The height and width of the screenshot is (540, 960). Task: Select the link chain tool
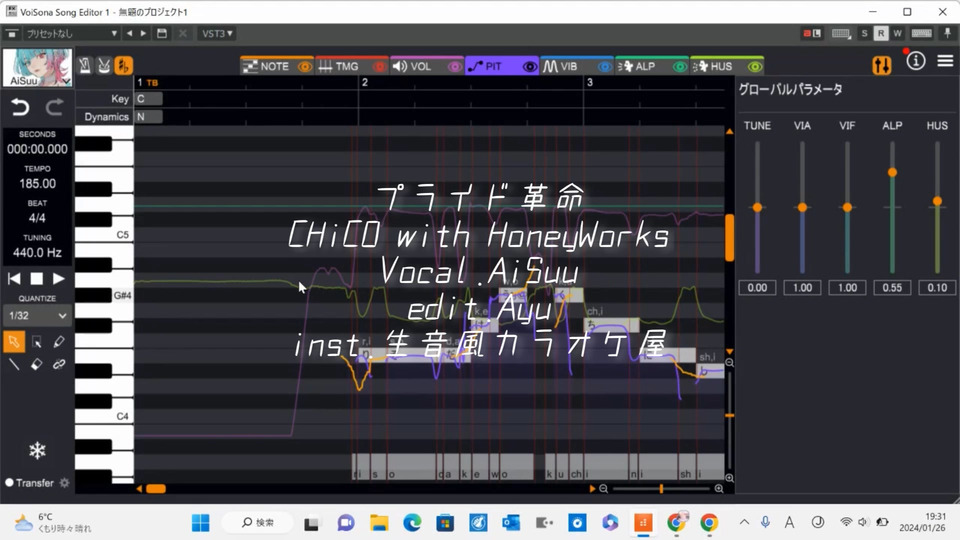click(59, 364)
